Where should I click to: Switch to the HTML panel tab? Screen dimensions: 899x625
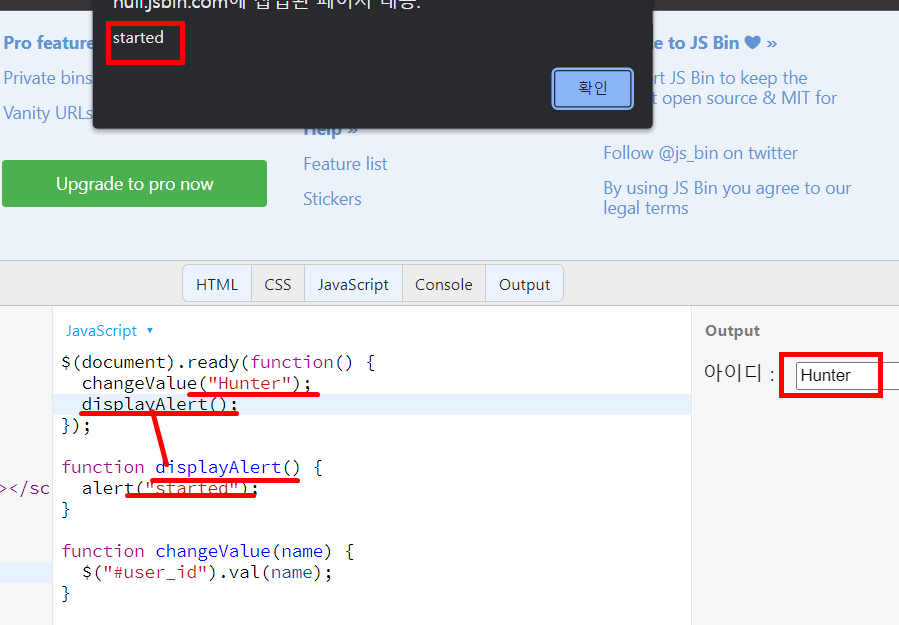click(217, 283)
